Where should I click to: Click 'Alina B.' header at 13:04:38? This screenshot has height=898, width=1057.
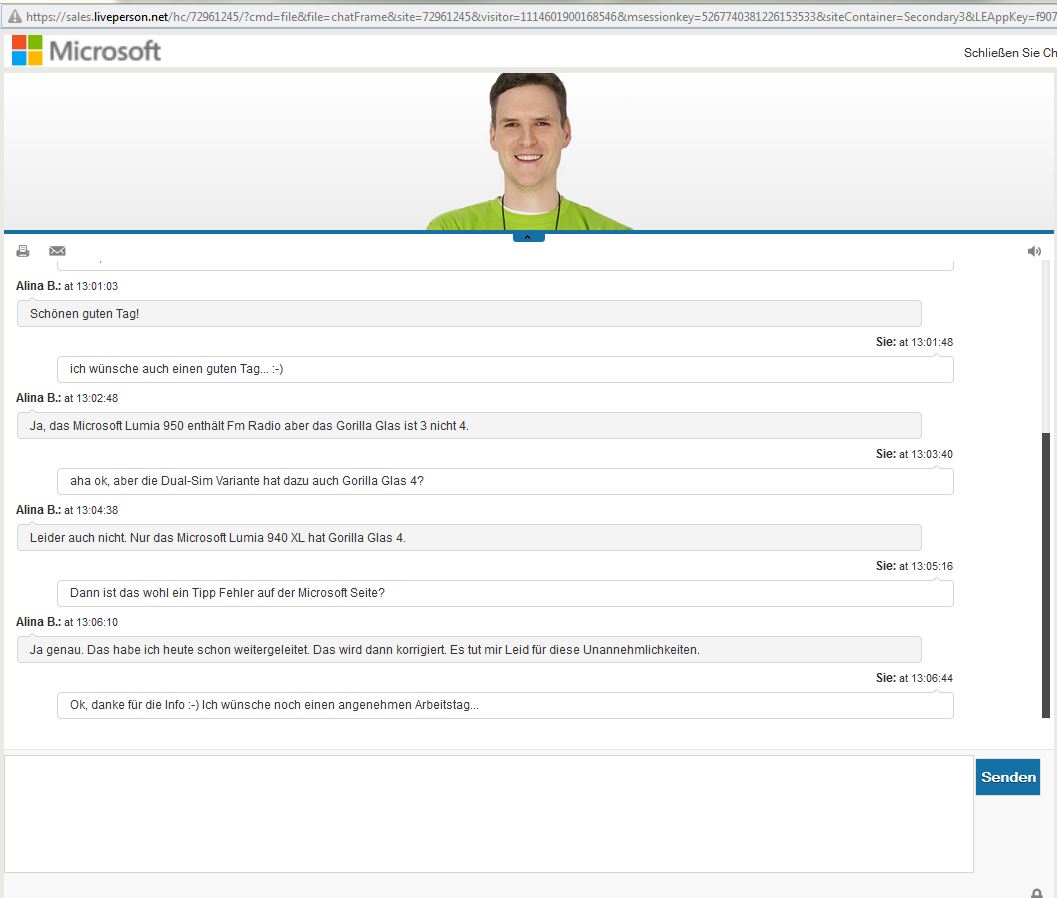(67, 510)
